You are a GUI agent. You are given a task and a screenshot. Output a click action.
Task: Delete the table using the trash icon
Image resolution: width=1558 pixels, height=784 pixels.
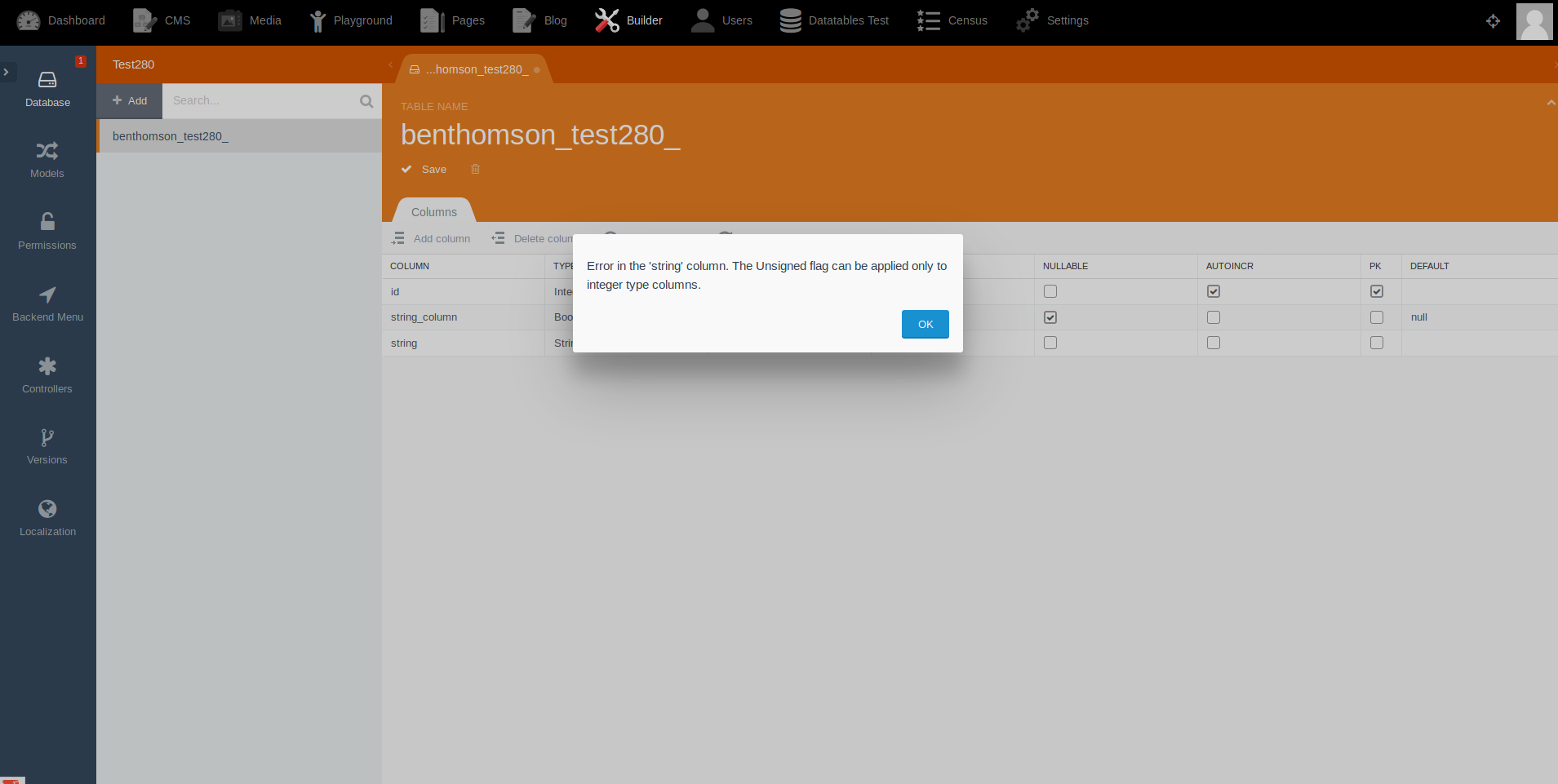(x=476, y=169)
